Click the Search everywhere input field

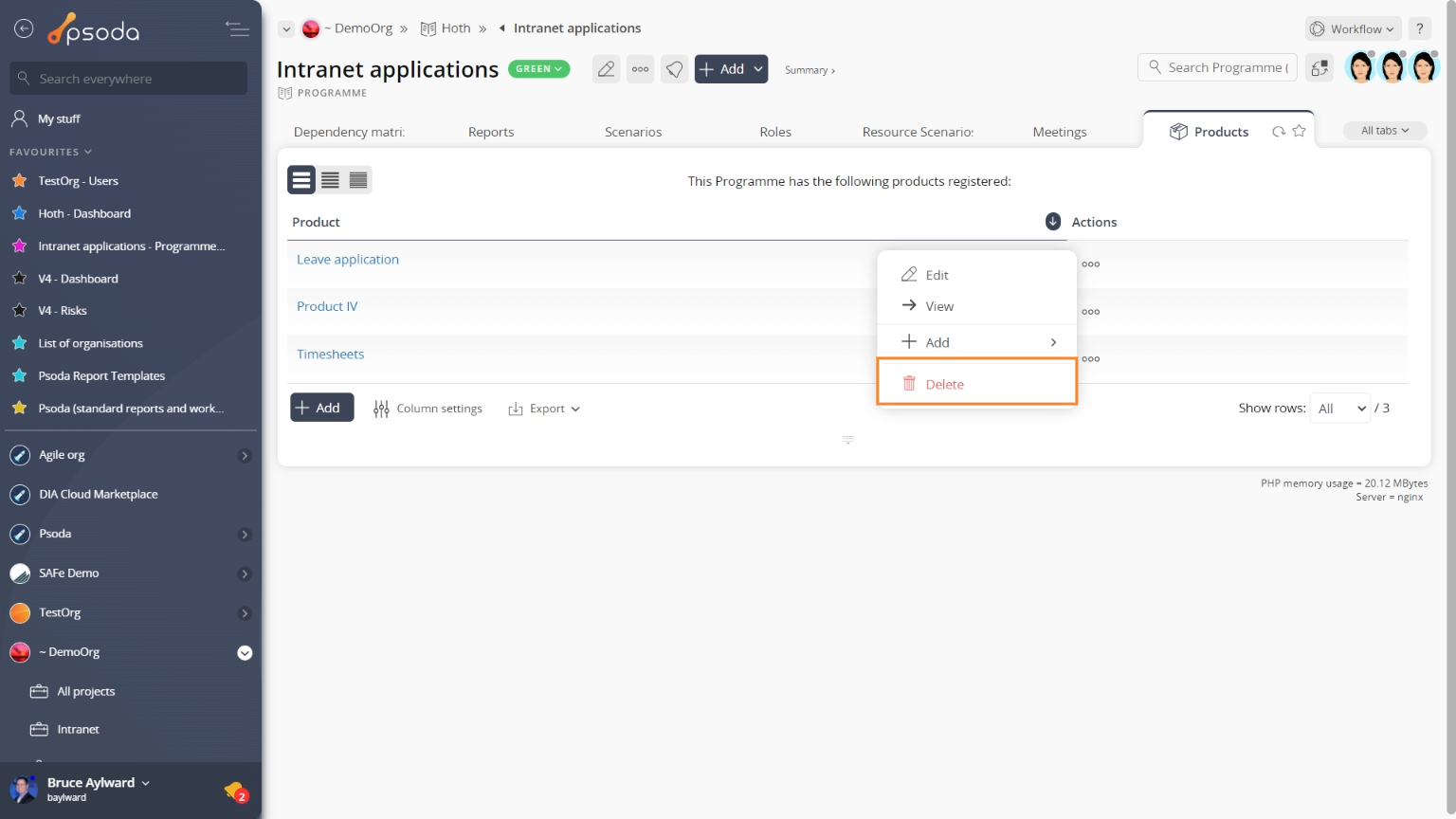pyautogui.click(x=129, y=79)
